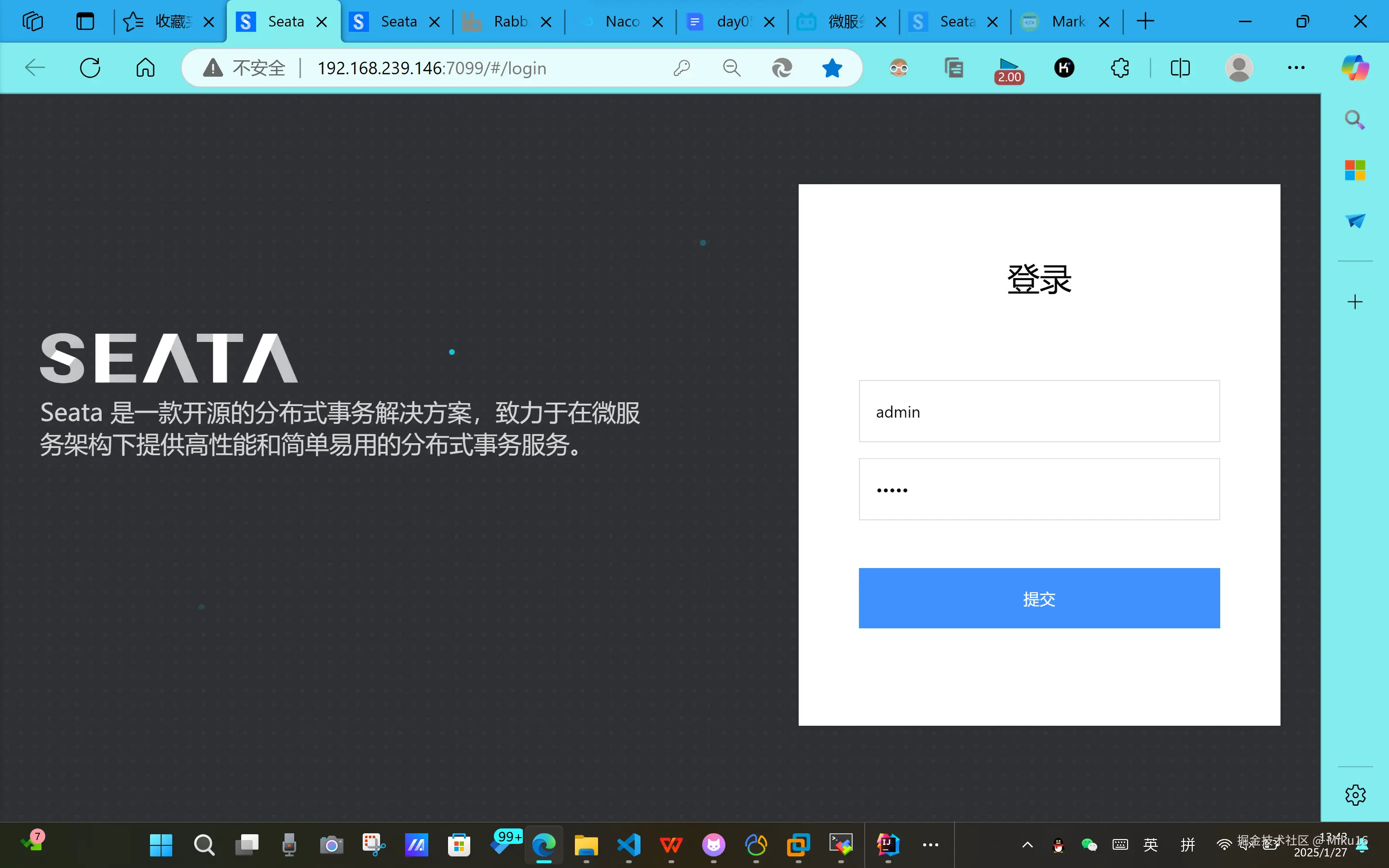Image resolution: width=1389 pixels, height=868 pixels.
Task: Open sidebar search magnifier icon
Action: click(1355, 120)
